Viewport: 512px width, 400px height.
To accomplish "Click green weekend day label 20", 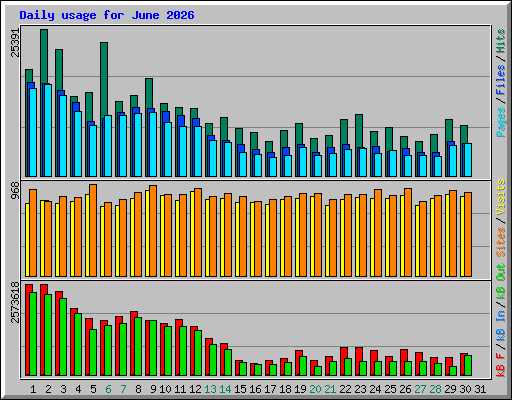I will [315, 389].
